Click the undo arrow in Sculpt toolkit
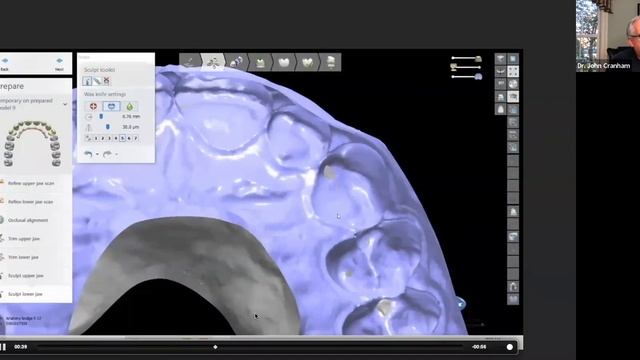Viewport: 640px width, 360px height. pyautogui.click(x=88, y=154)
